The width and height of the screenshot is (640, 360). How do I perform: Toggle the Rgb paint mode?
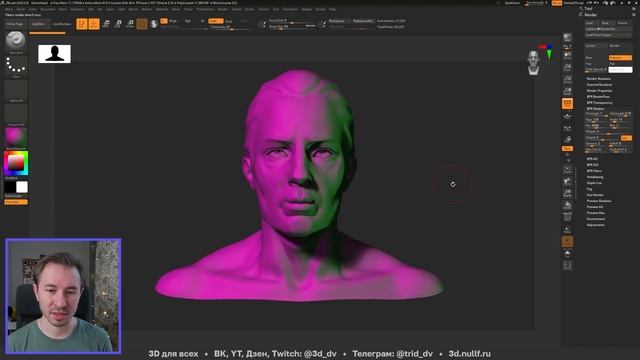pyautogui.click(x=188, y=21)
